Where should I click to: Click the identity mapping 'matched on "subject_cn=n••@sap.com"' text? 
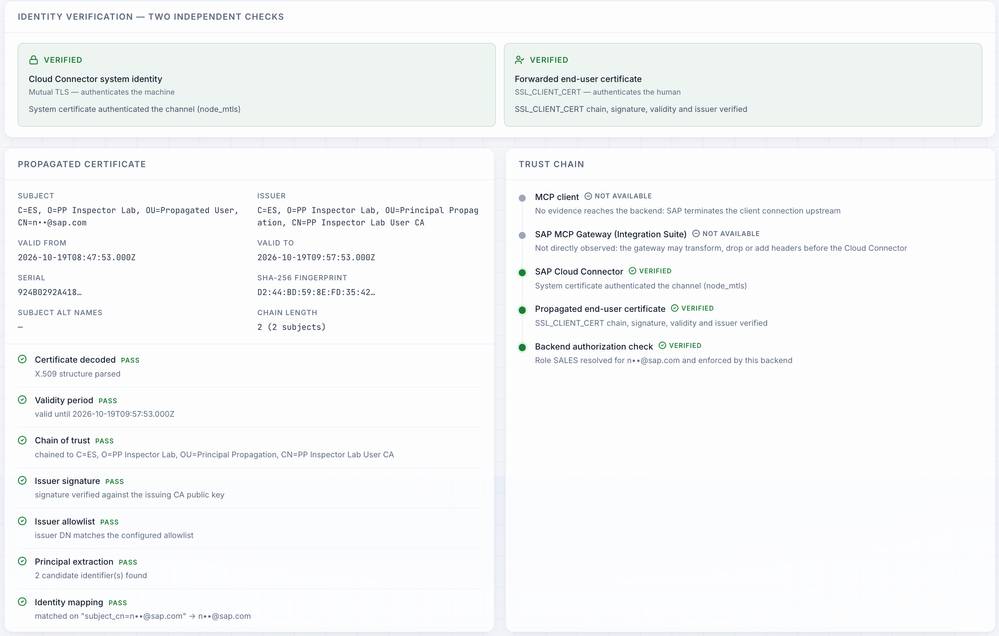click(143, 616)
